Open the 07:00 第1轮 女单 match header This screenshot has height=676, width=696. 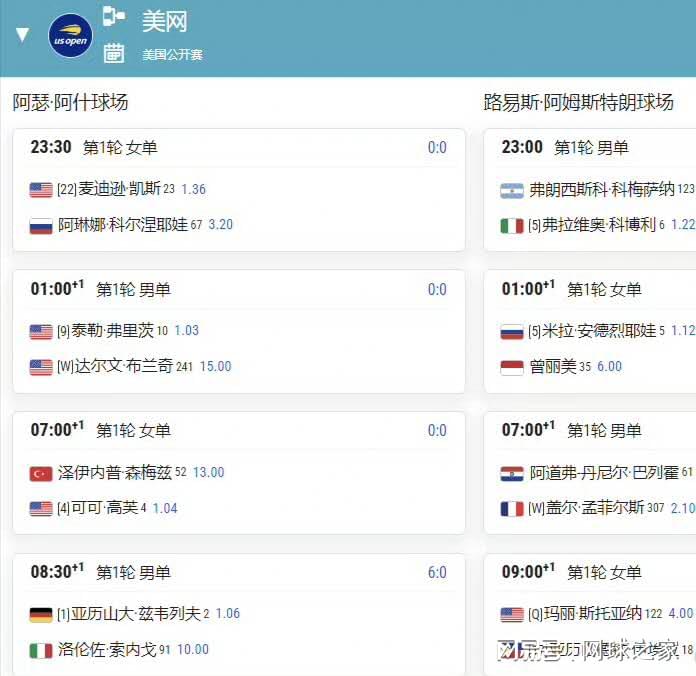point(101,431)
